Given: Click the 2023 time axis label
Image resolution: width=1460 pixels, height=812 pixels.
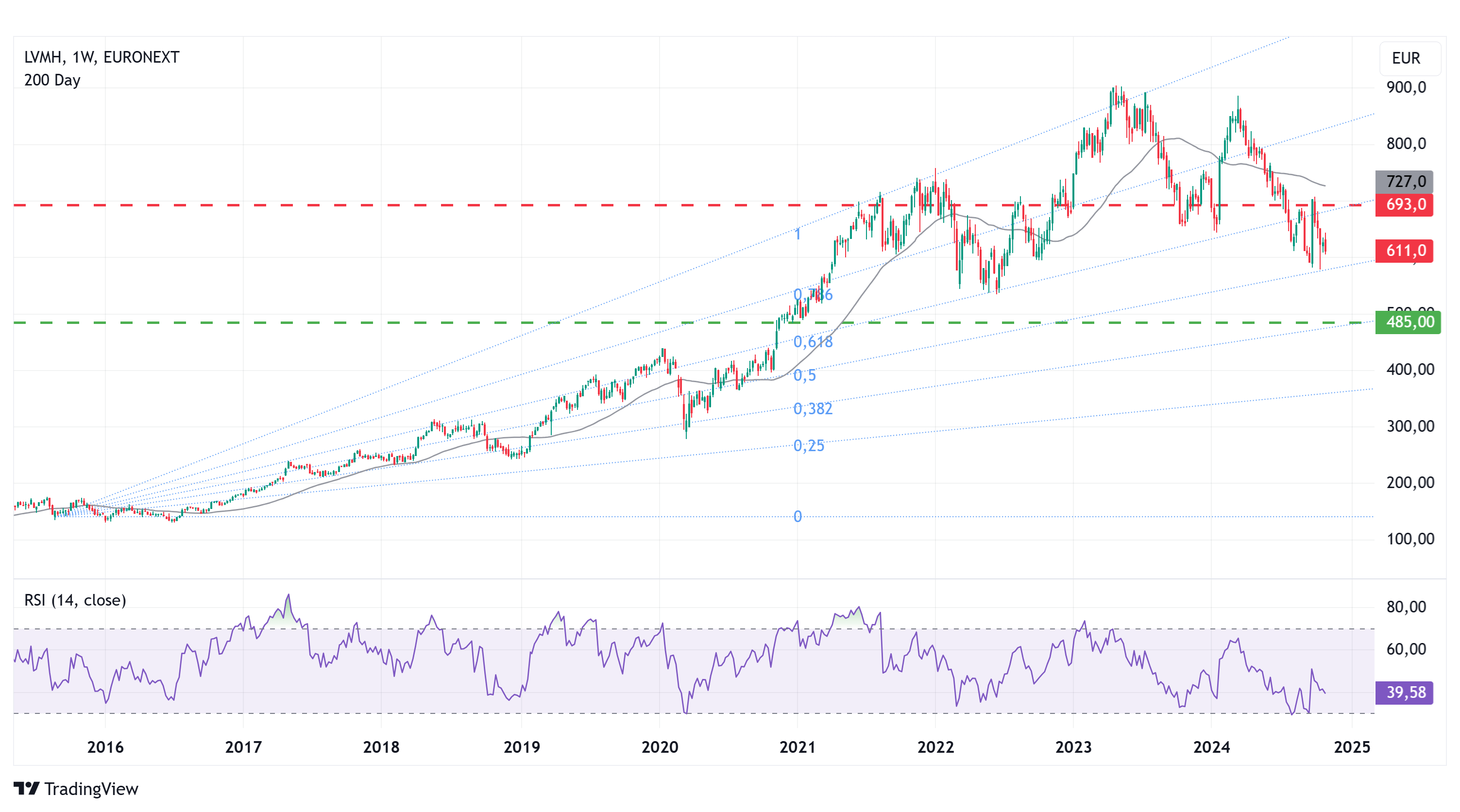Looking at the screenshot, I should click(1073, 747).
